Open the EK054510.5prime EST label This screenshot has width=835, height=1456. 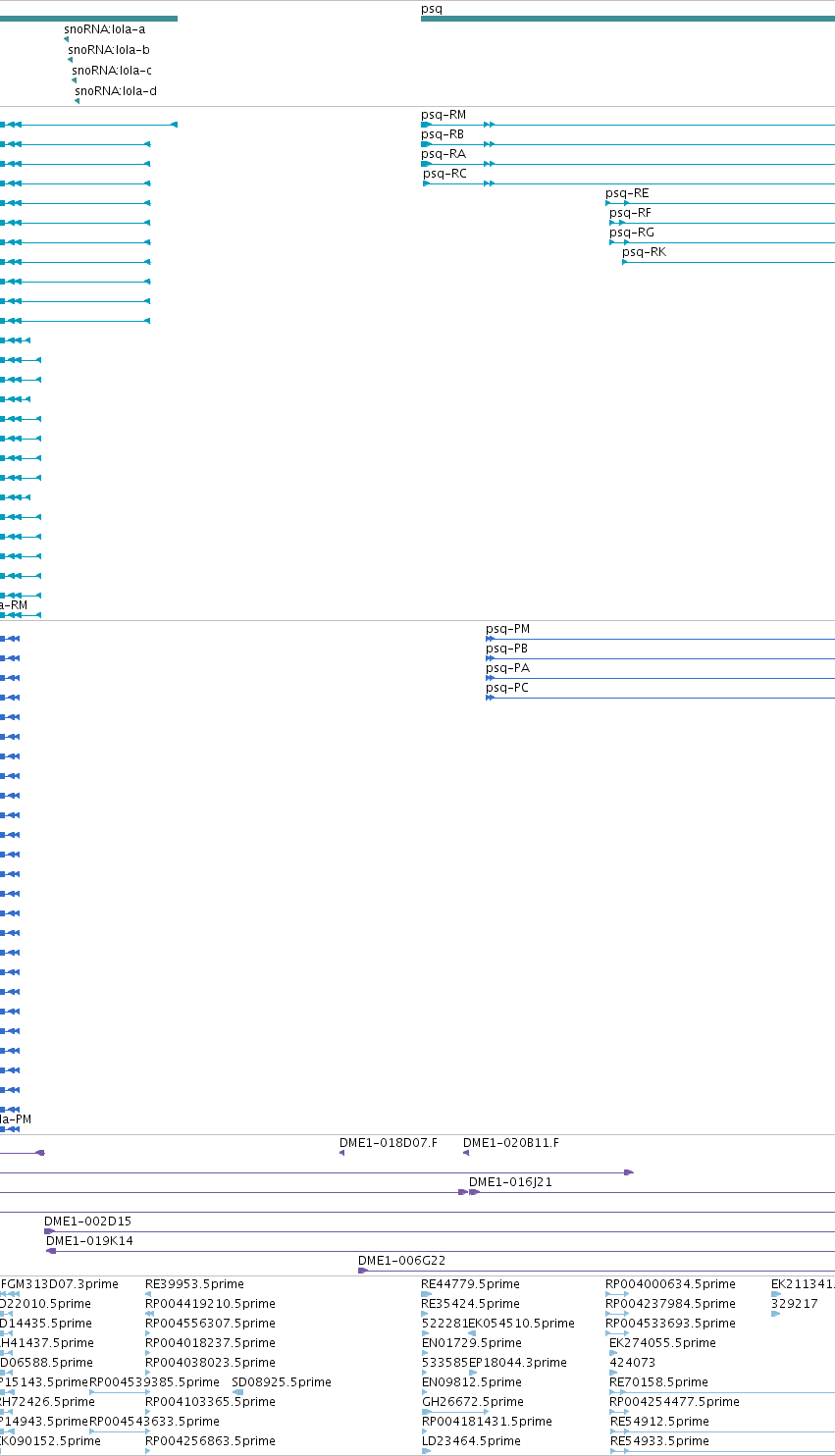pos(521,1324)
